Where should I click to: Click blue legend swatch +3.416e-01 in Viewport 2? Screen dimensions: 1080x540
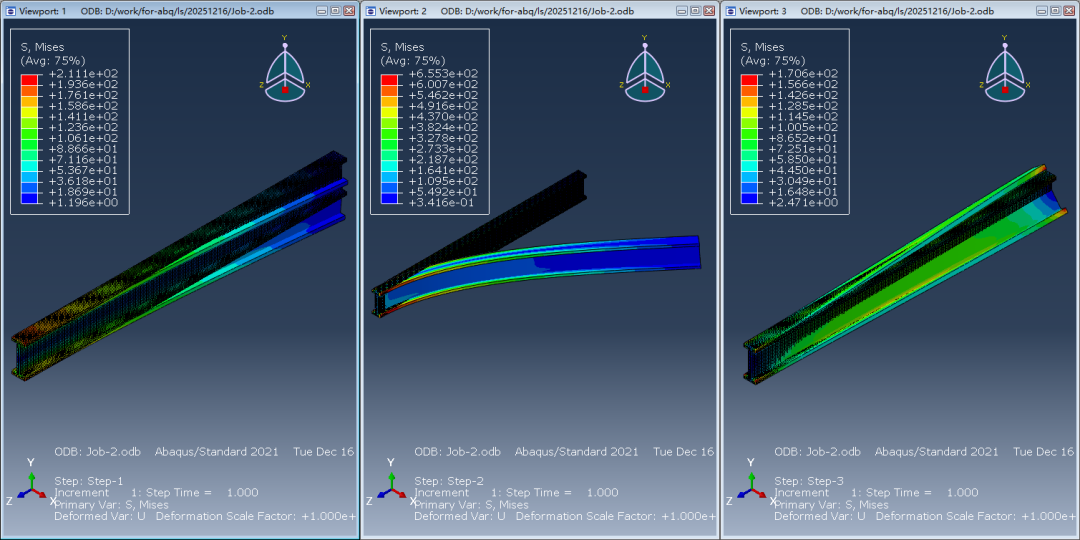click(388, 198)
